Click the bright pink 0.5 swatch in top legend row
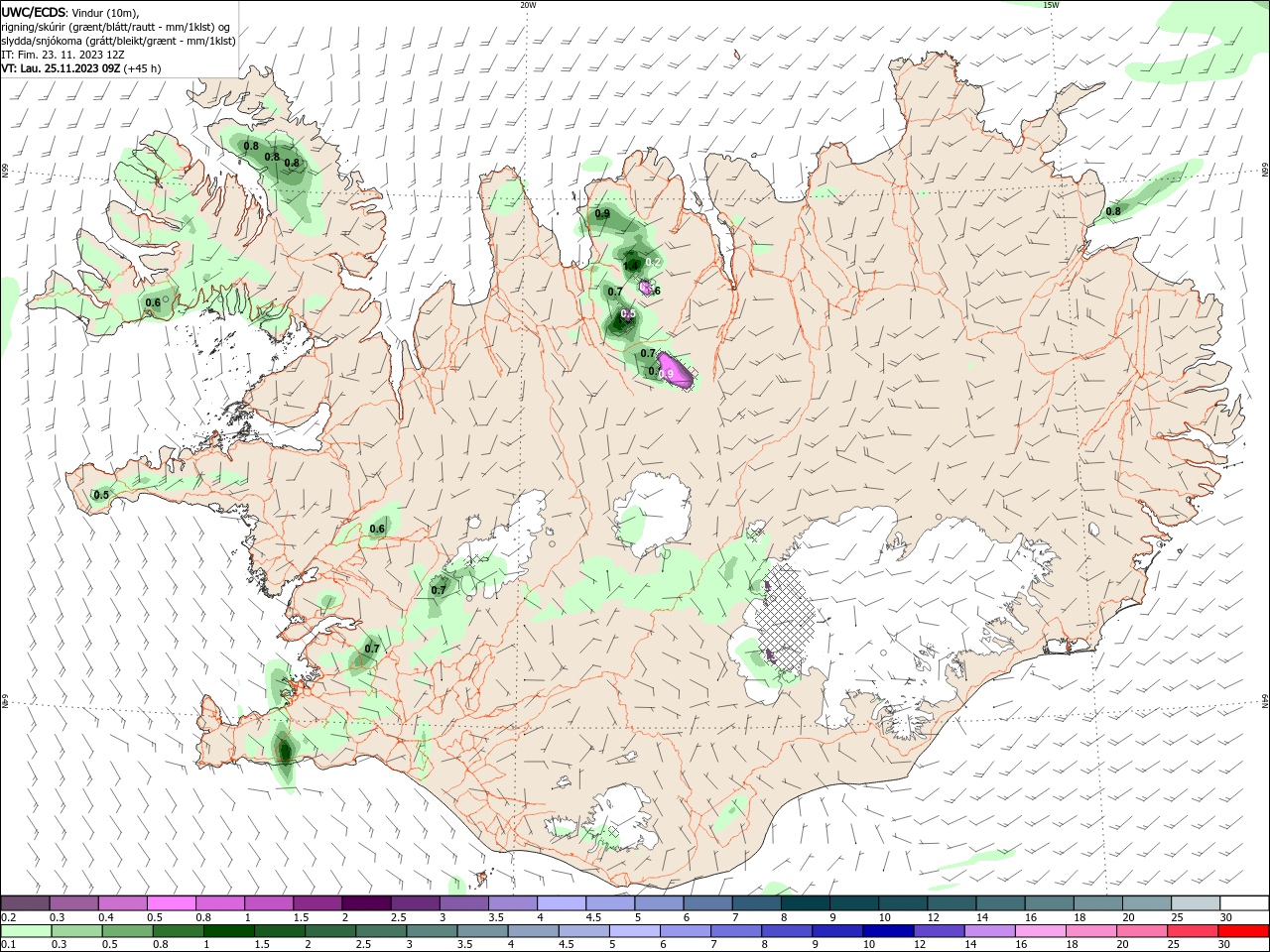Image resolution: width=1270 pixels, height=952 pixels. tap(172, 903)
